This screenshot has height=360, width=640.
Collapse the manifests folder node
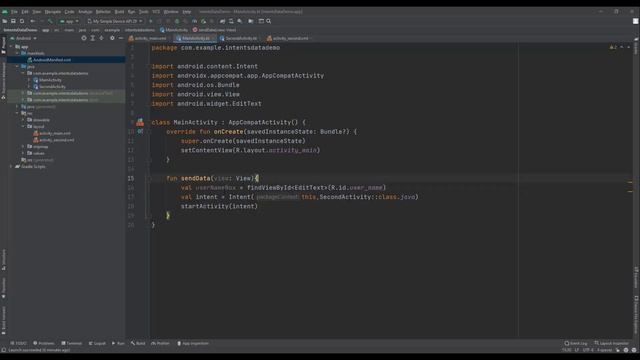pyautogui.click(x=17, y=53)
